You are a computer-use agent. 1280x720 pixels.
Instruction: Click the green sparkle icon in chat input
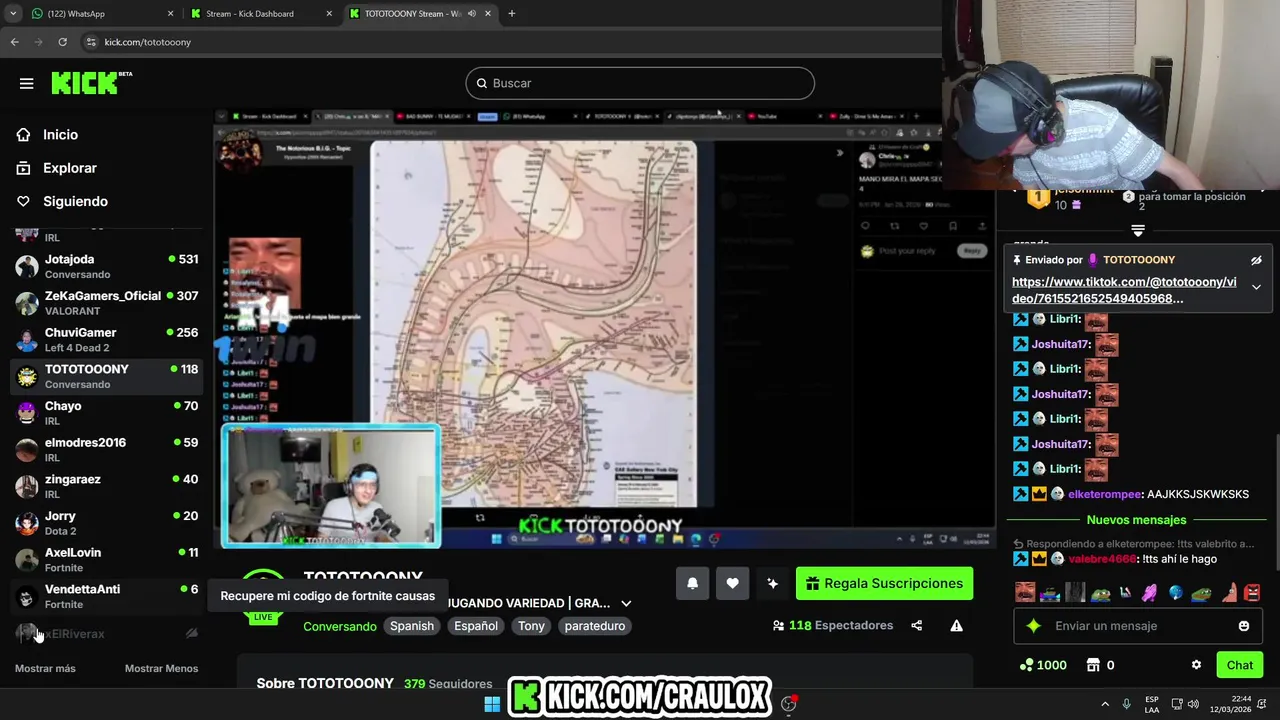[1034, 626]
